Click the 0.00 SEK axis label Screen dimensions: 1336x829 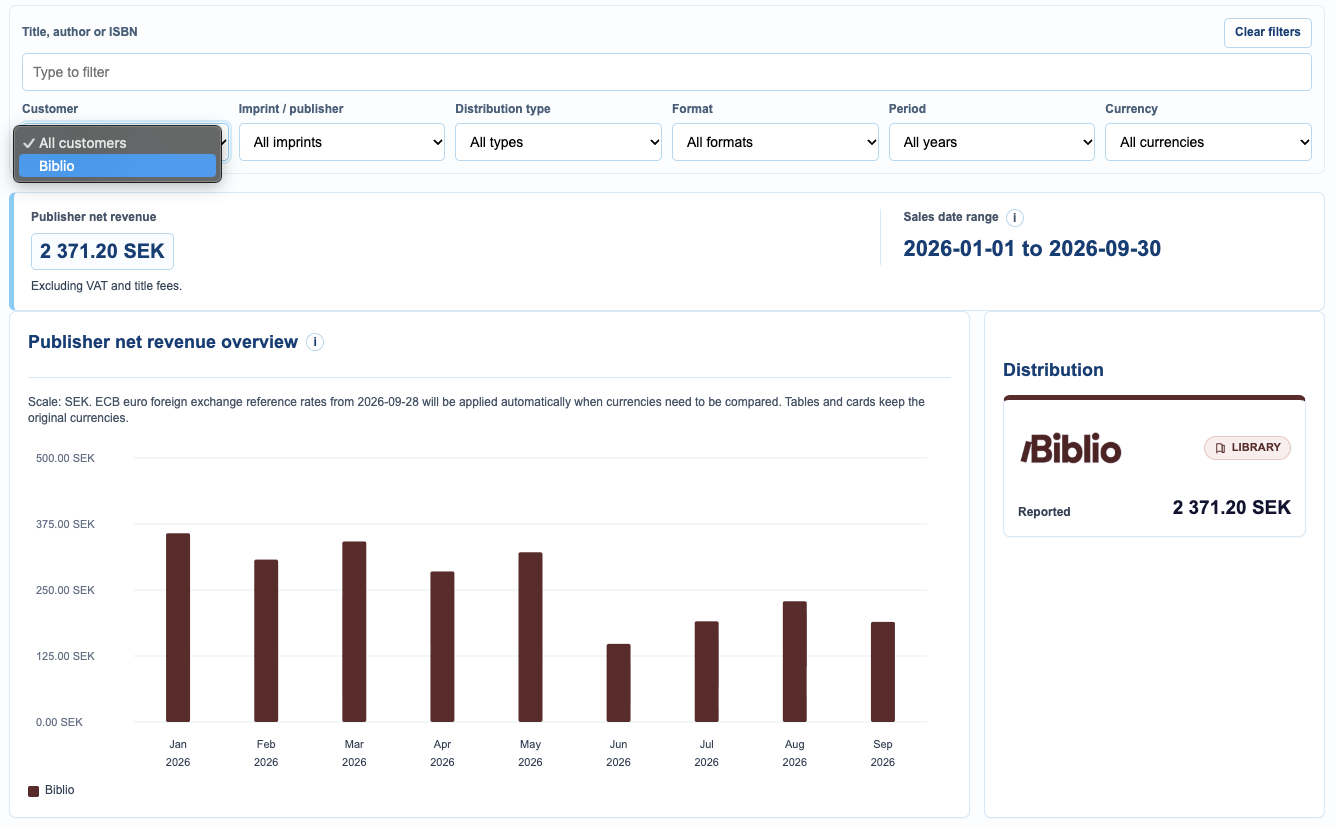coord(60,722)
